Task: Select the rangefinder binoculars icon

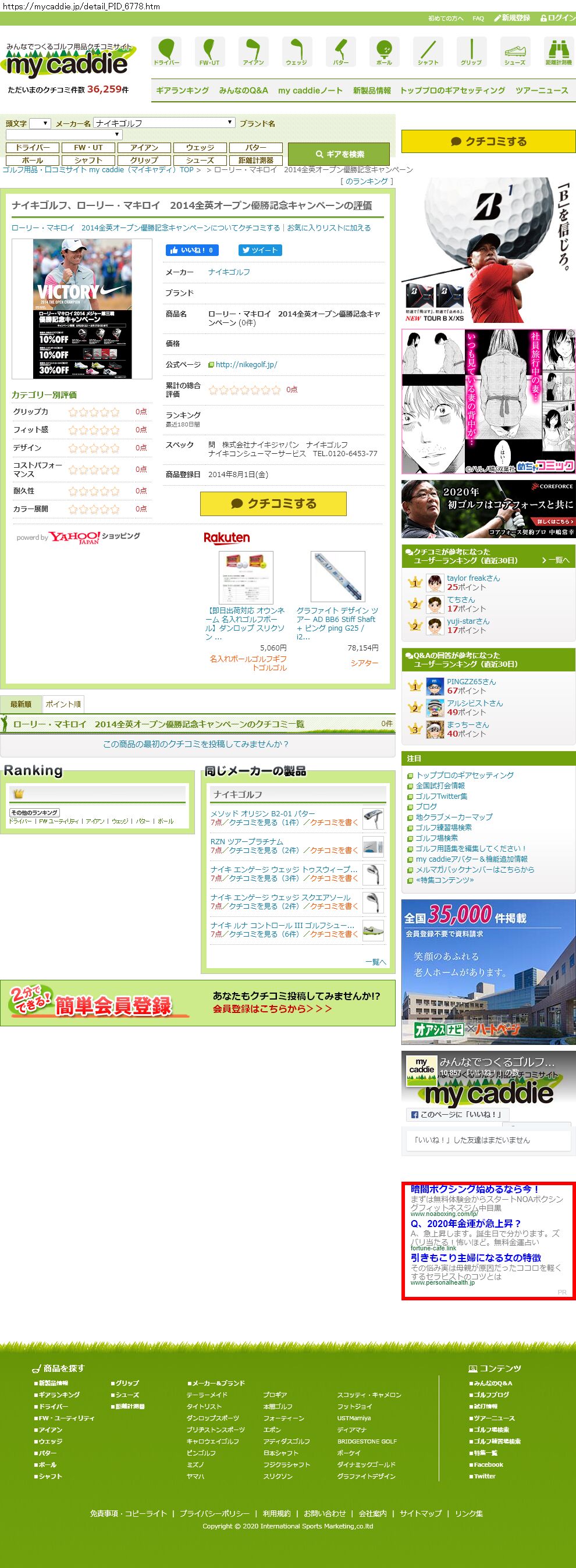Action: click(558, 52)
